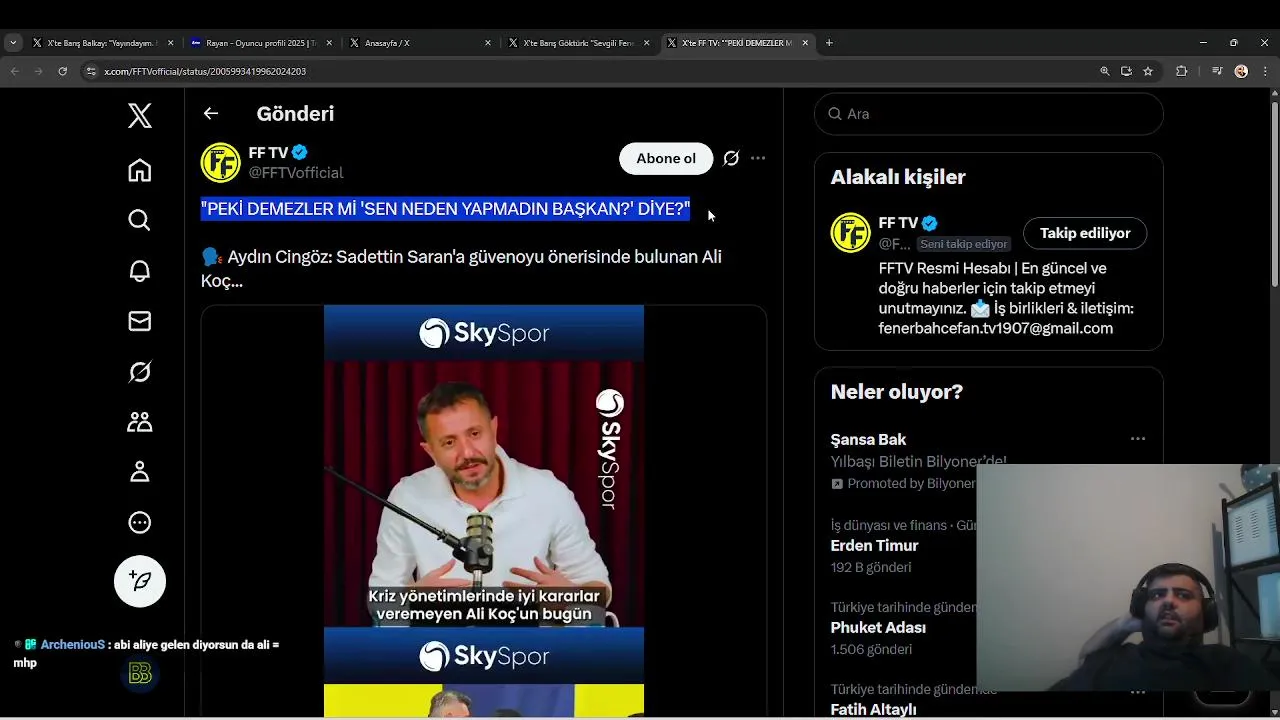Go back with the Gönderi arrow
The width and height of the screenshot is (1280, 720).
click(211, 113)
